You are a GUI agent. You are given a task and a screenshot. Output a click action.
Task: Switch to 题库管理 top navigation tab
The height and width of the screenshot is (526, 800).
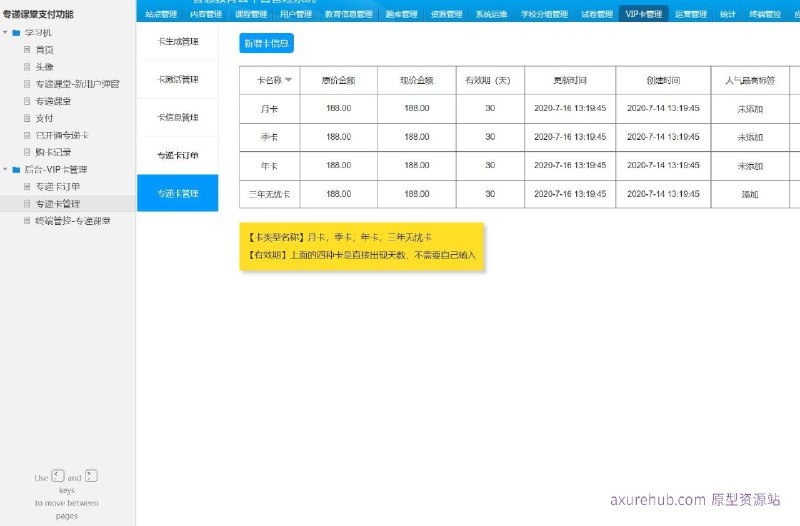401,14
